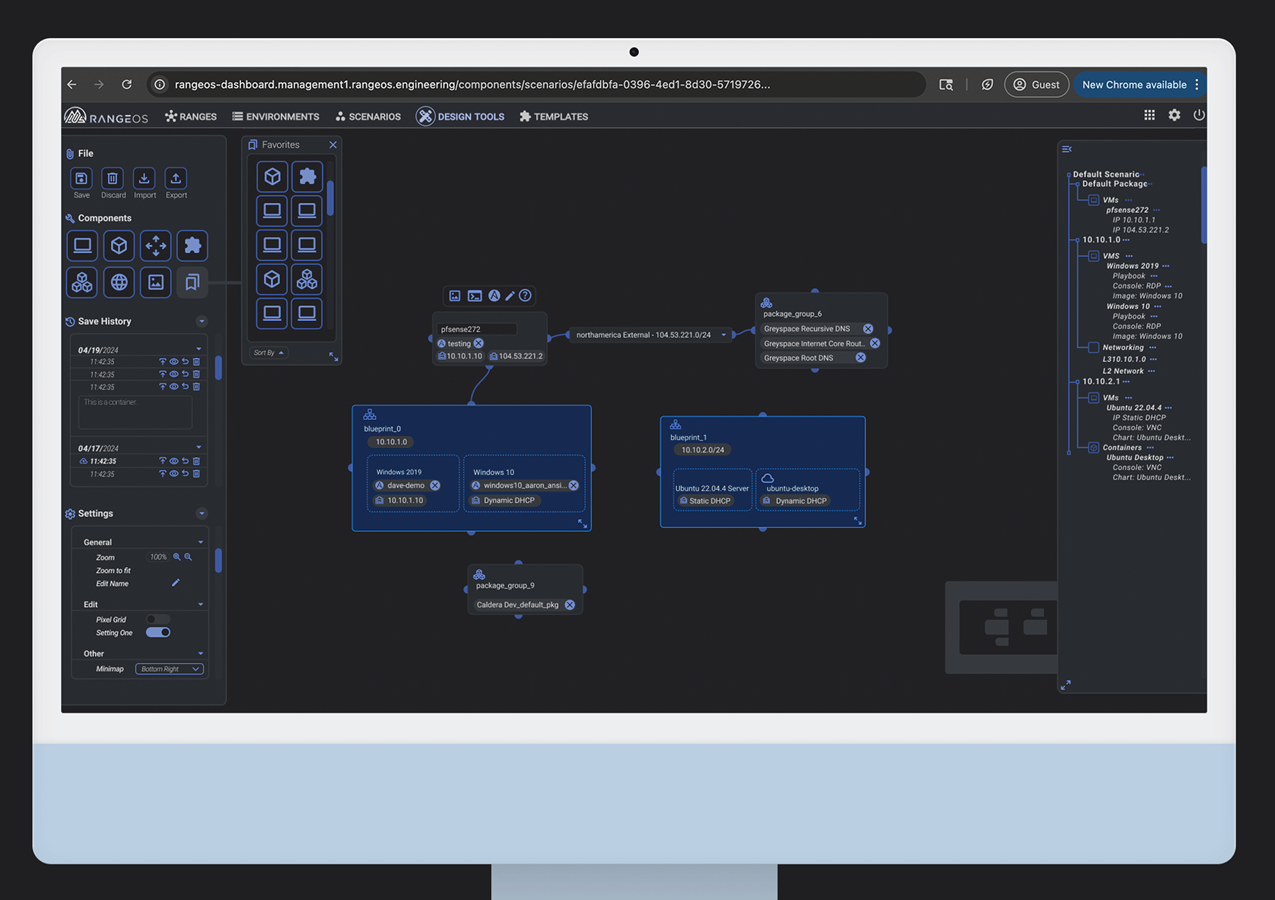Open the northamerica External network dropdown
The image size is (1275, 900).
[x=650, y=335]
